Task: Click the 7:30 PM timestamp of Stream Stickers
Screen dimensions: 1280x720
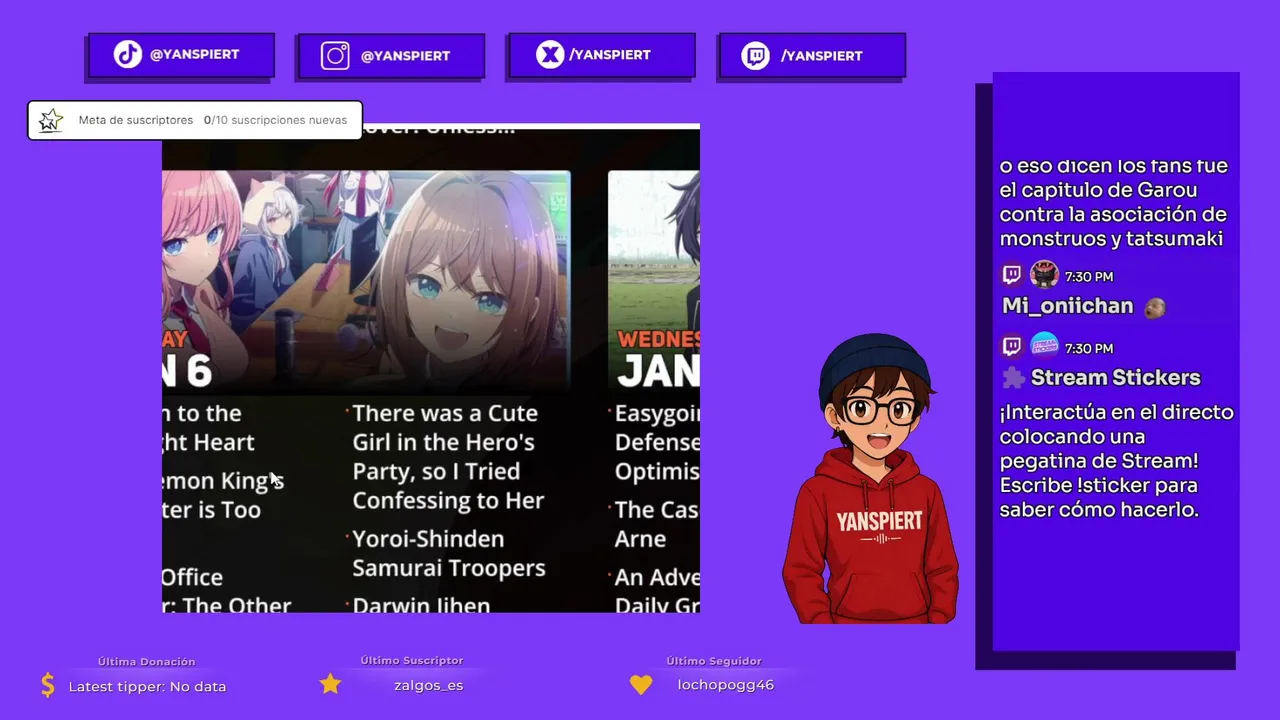Action: pyautogui.click(x=1089, y=349)
